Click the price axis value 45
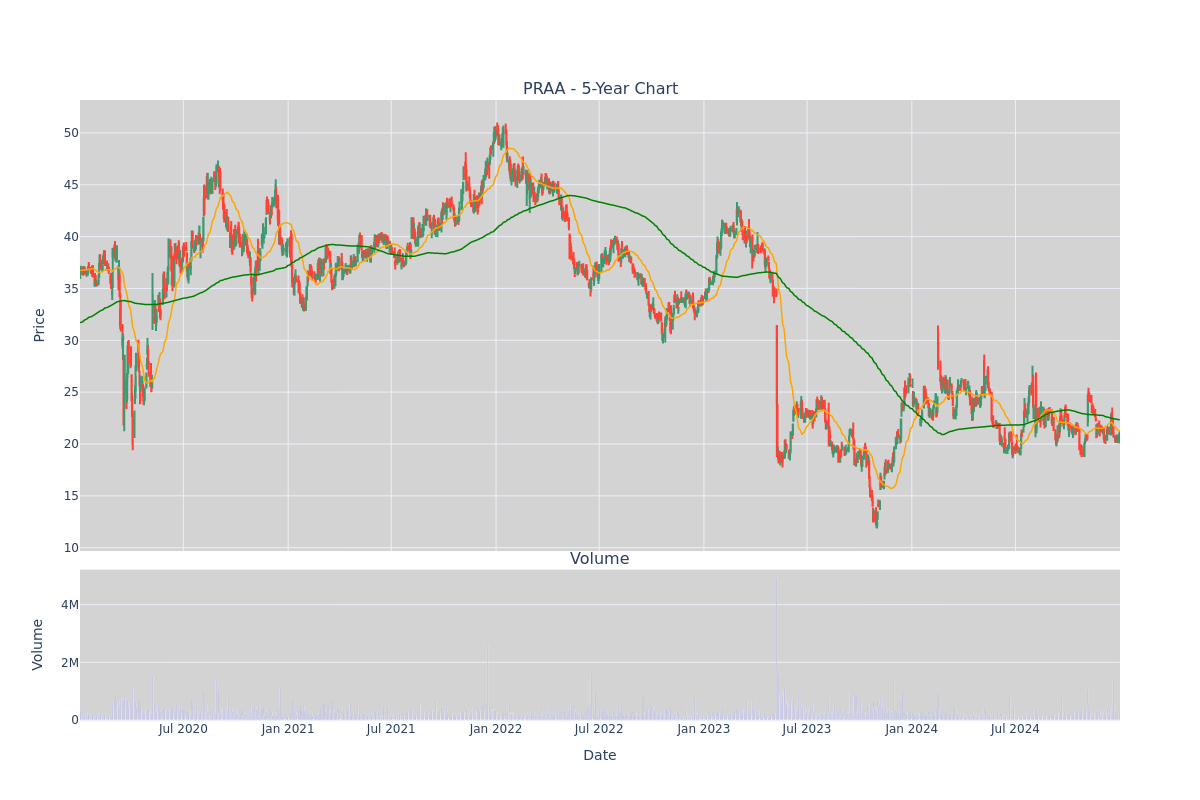The width and height of the screenshot is (1200, 800). click(x=71, y=185)
